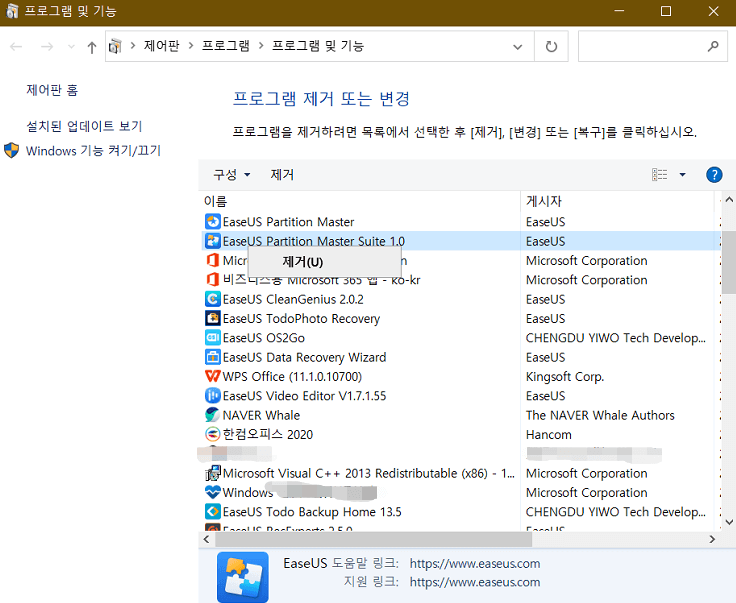This screenshot has width=736, height=603.
Task: Go up one folder level arrow
Action: coord(92,47)
